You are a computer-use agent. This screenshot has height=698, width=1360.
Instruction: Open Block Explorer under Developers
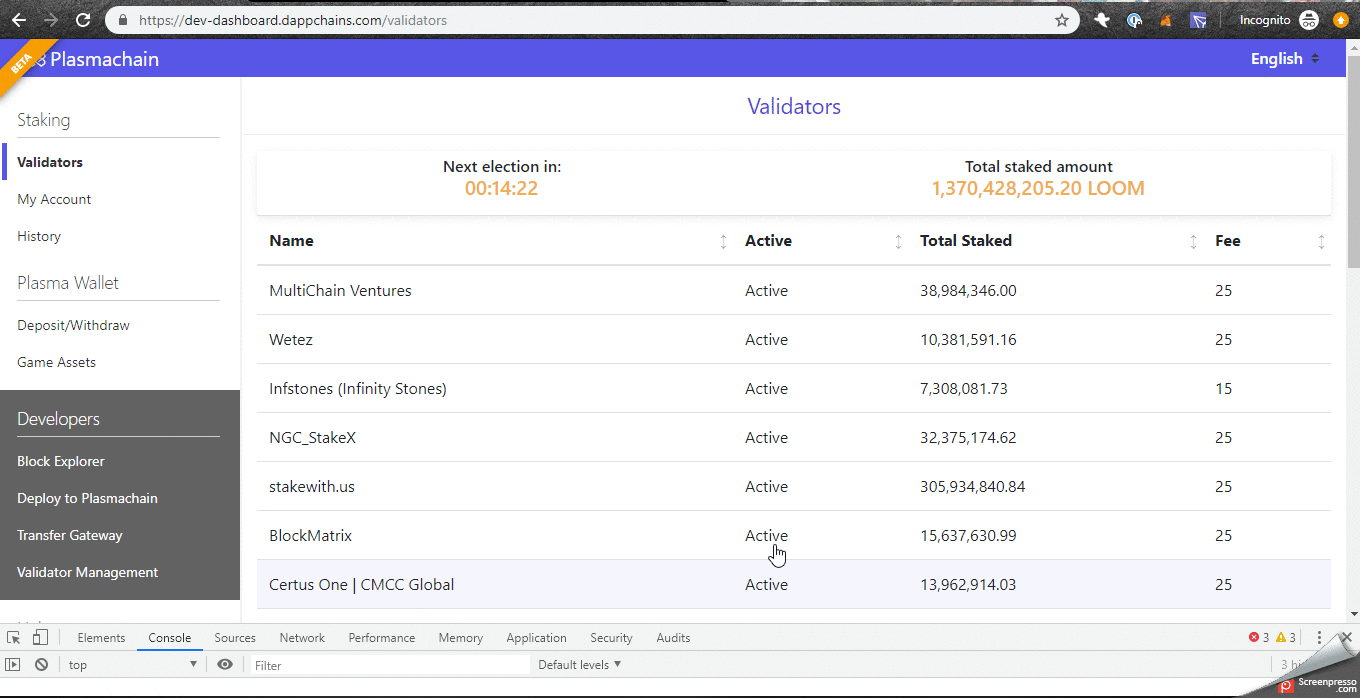[x=59, y=461]
